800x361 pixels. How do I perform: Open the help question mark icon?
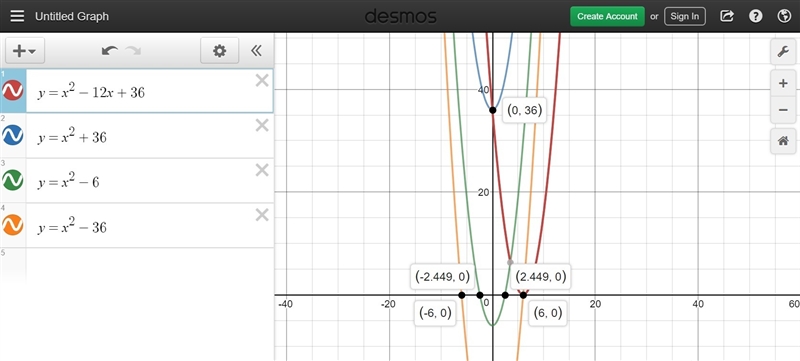[755, 16]
